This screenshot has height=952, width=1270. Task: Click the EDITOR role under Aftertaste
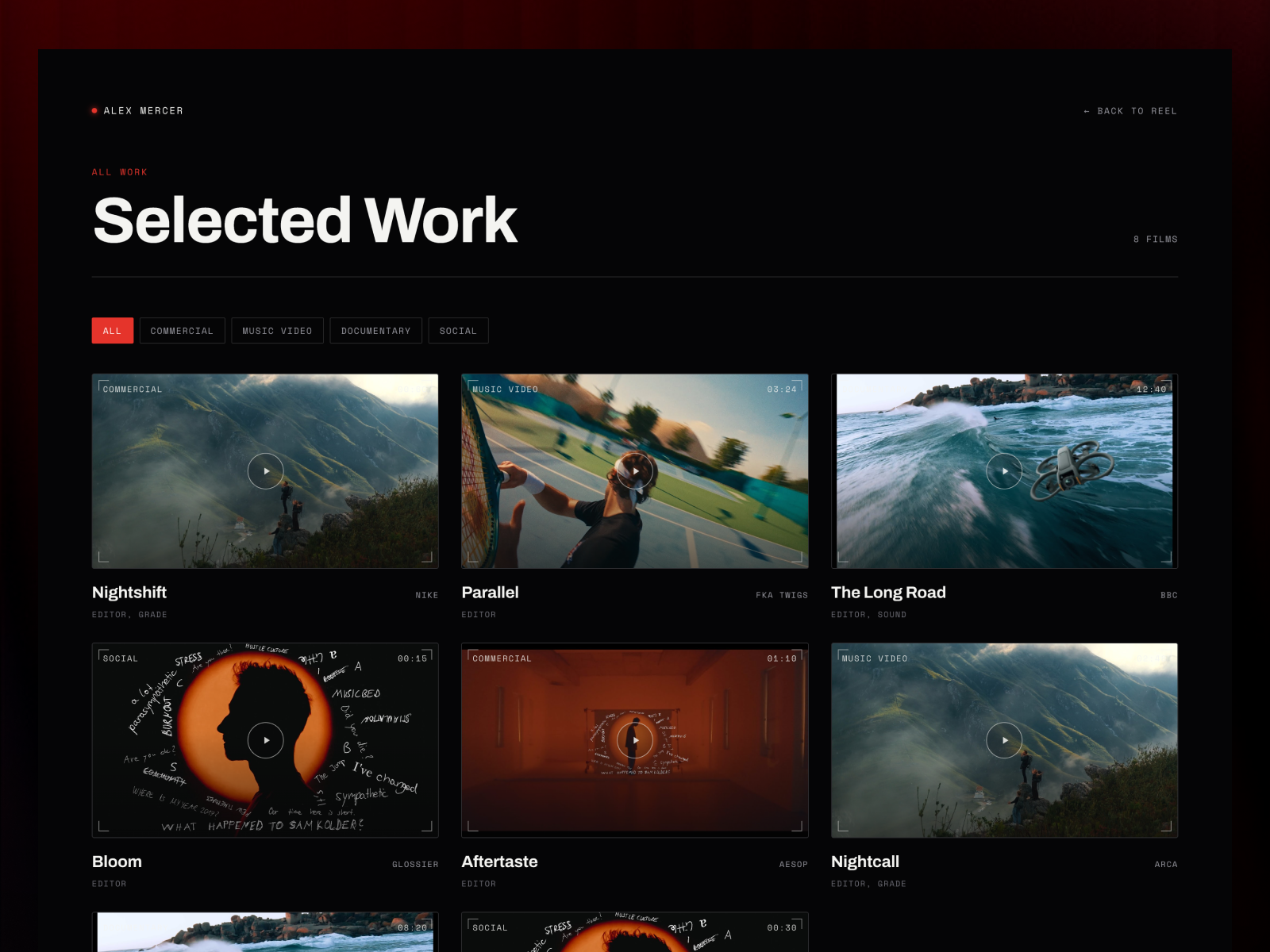479,884
